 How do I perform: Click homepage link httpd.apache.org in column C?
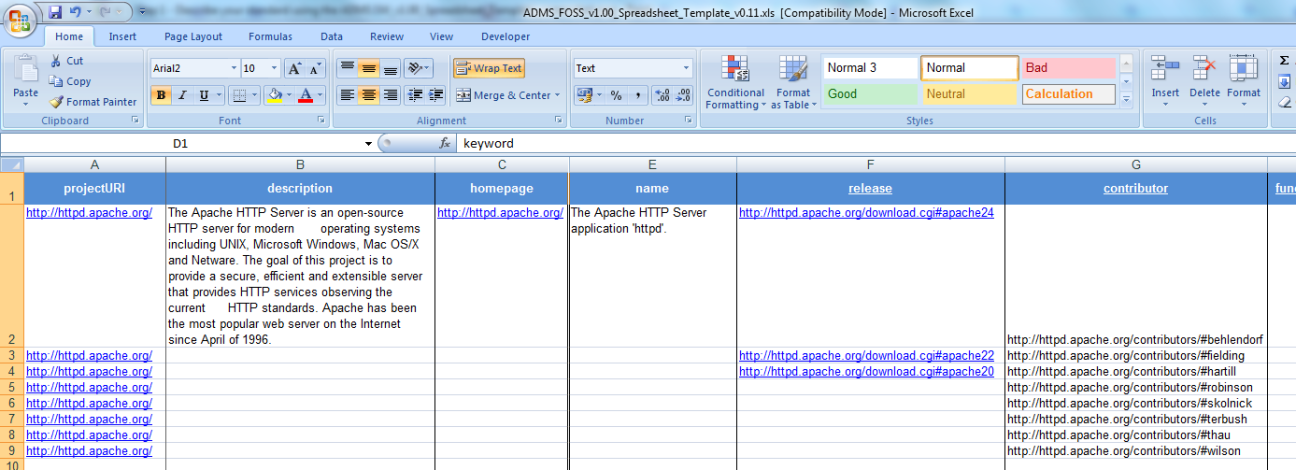500,212
